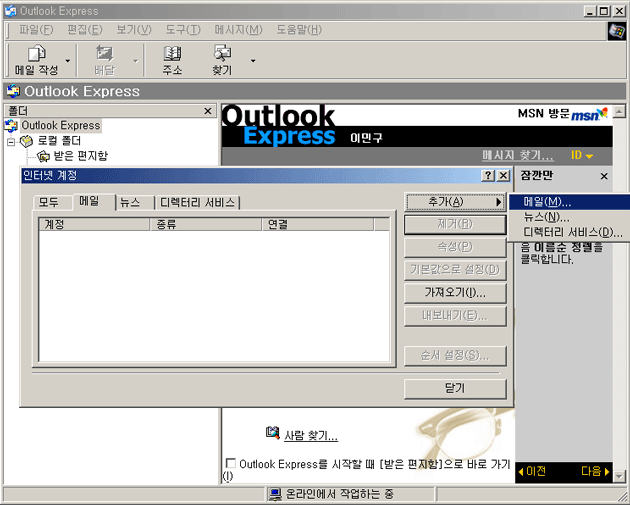Click the 종류 column header
630x505 pixels.
click(x=206, y=224)
